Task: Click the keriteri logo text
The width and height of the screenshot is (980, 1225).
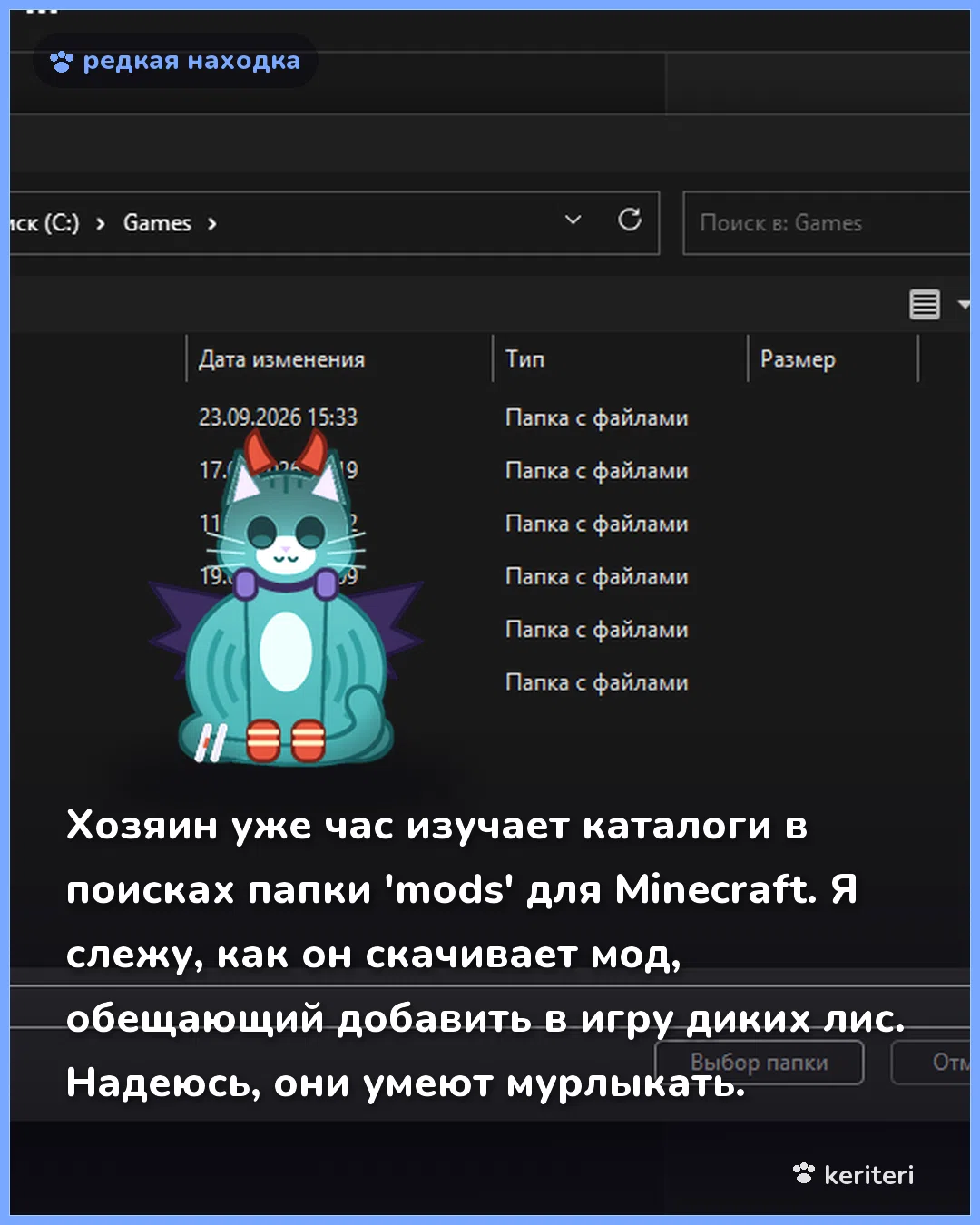Action: pyautogui.click(x=868, y=1175)
